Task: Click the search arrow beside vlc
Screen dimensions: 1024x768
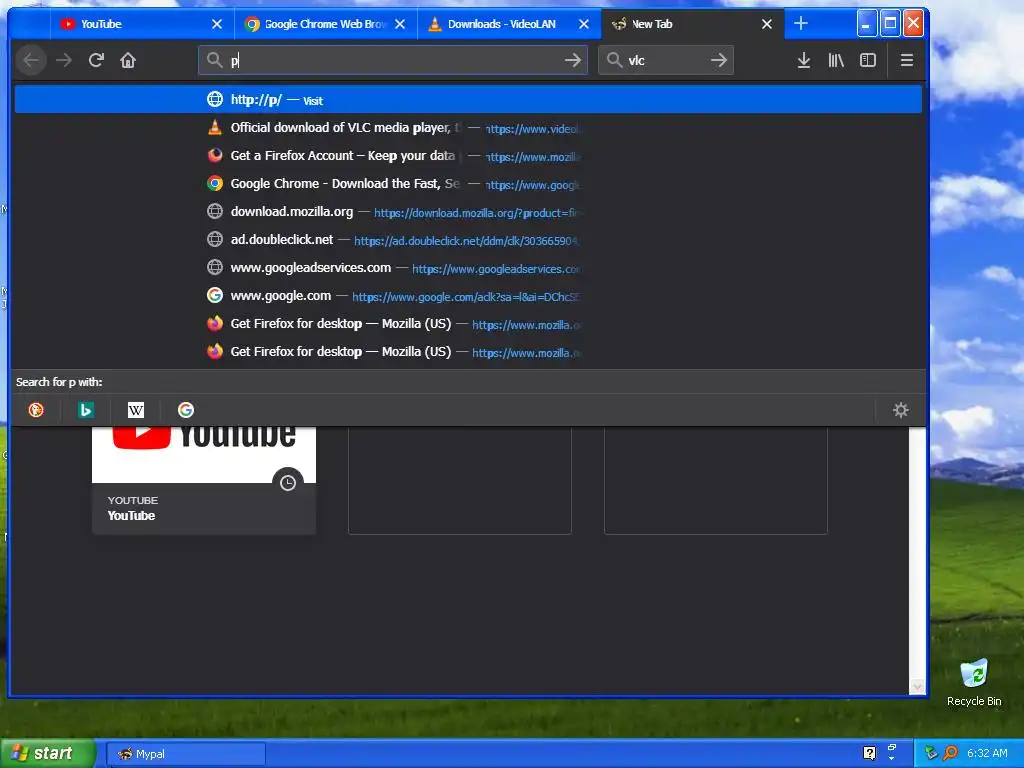Action: (x=718, y=60)
